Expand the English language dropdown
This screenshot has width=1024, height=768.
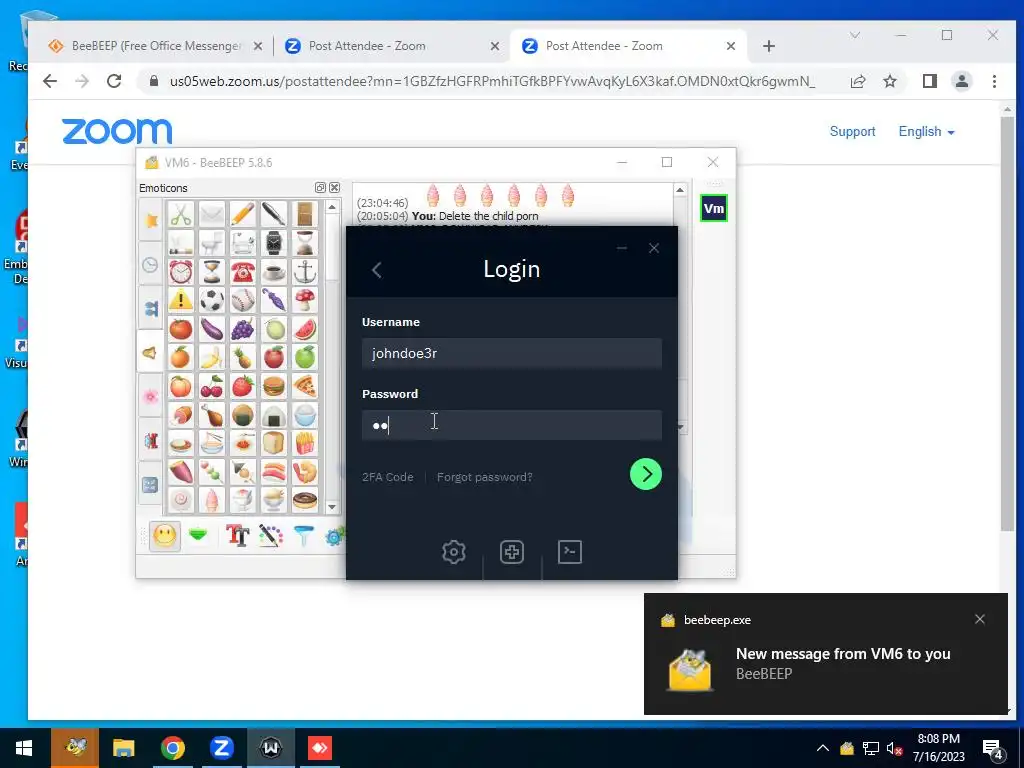tap(926, 131)
